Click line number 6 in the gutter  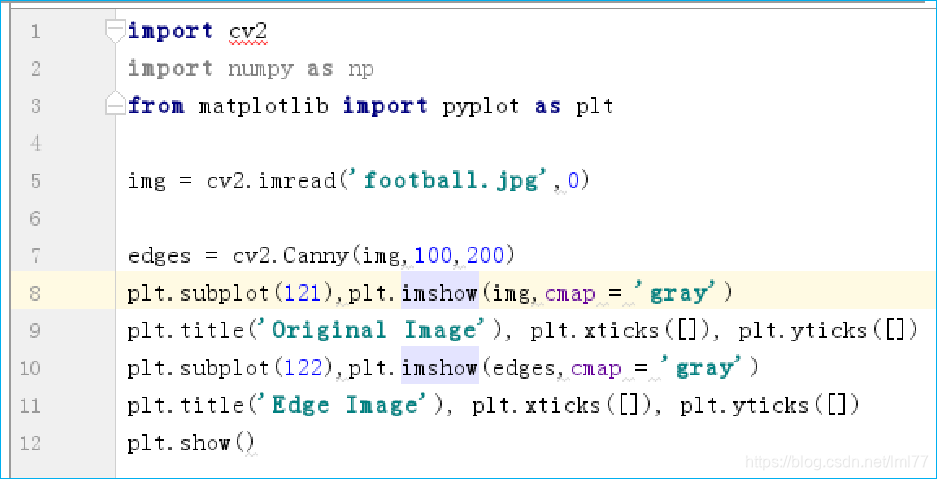[x=35, y=219]
